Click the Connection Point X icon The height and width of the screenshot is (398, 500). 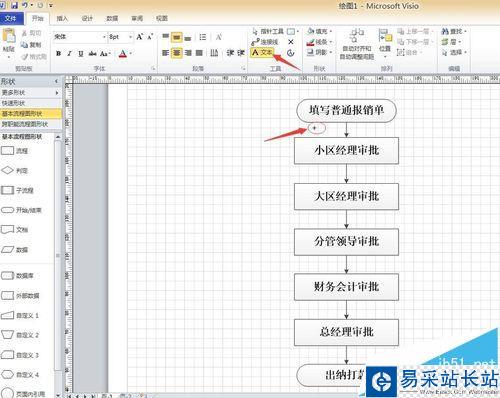click(x=291, y=42)
